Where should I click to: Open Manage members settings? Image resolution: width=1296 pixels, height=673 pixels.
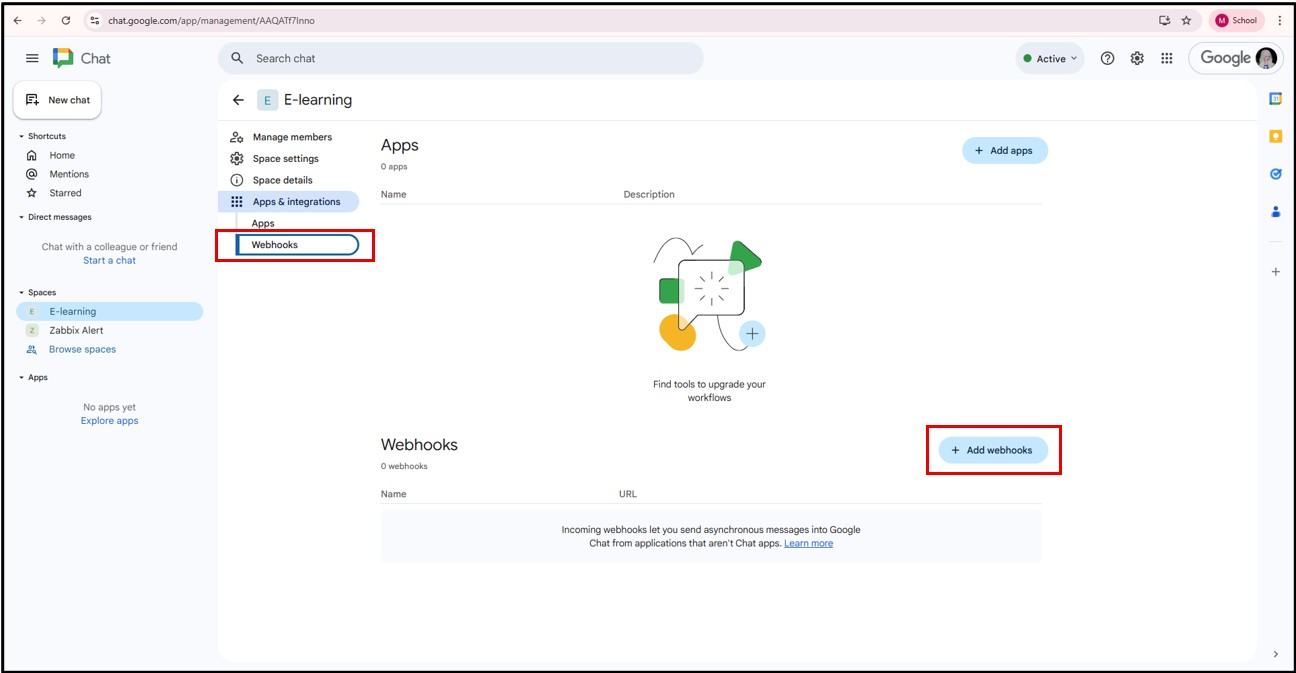click(291, 137)
